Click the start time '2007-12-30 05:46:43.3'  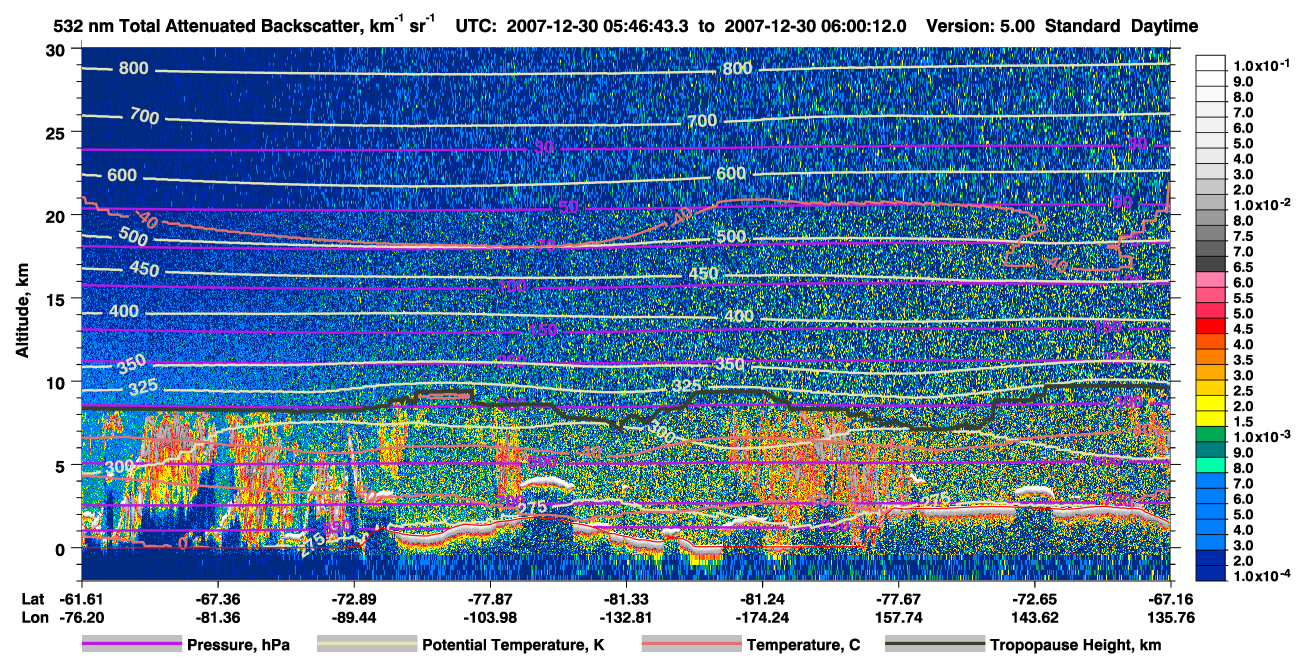[x=600, y=26]
